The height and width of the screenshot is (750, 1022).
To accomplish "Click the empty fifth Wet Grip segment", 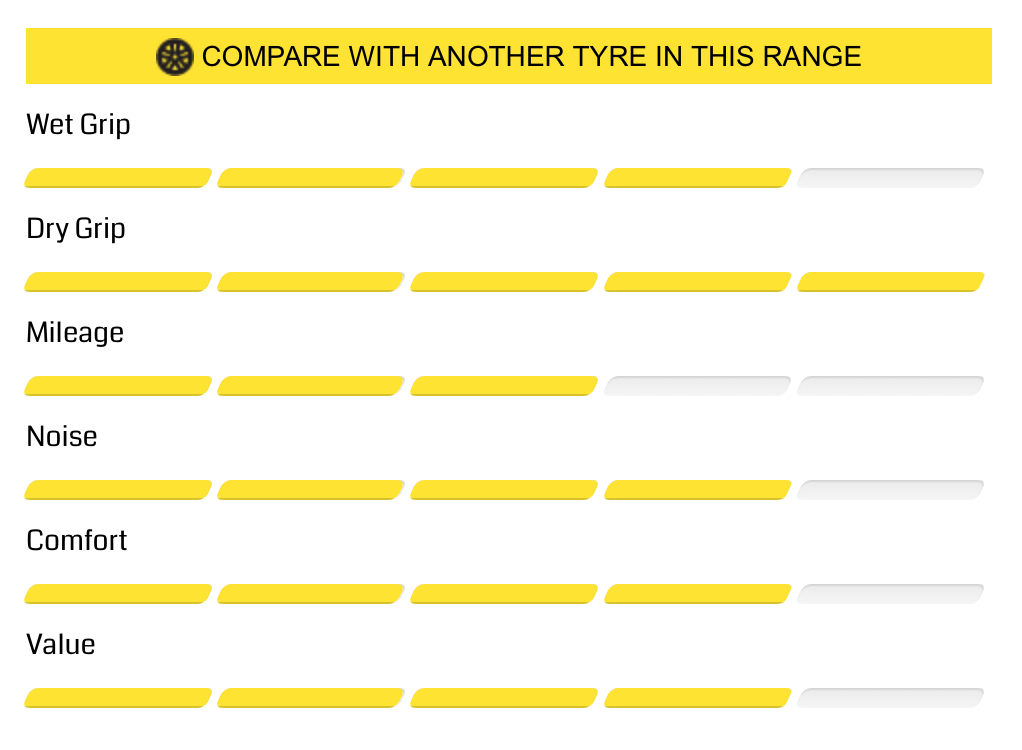I will 890,178.
